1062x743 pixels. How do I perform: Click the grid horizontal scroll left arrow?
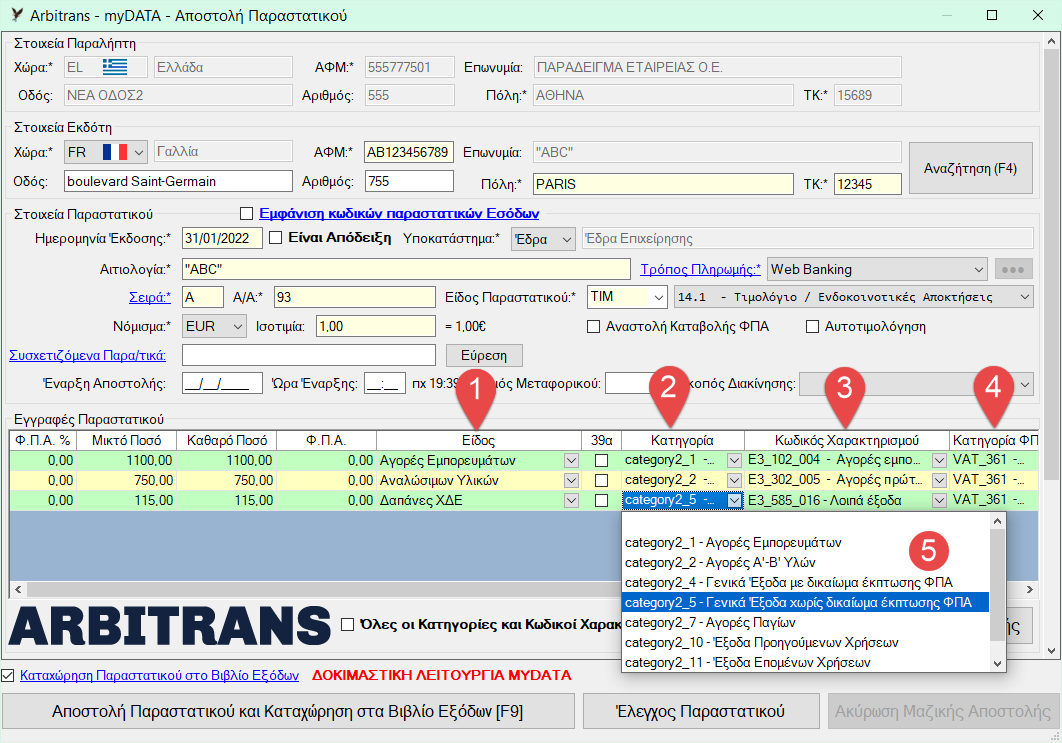pyautogui.click(x=18, y=589)
